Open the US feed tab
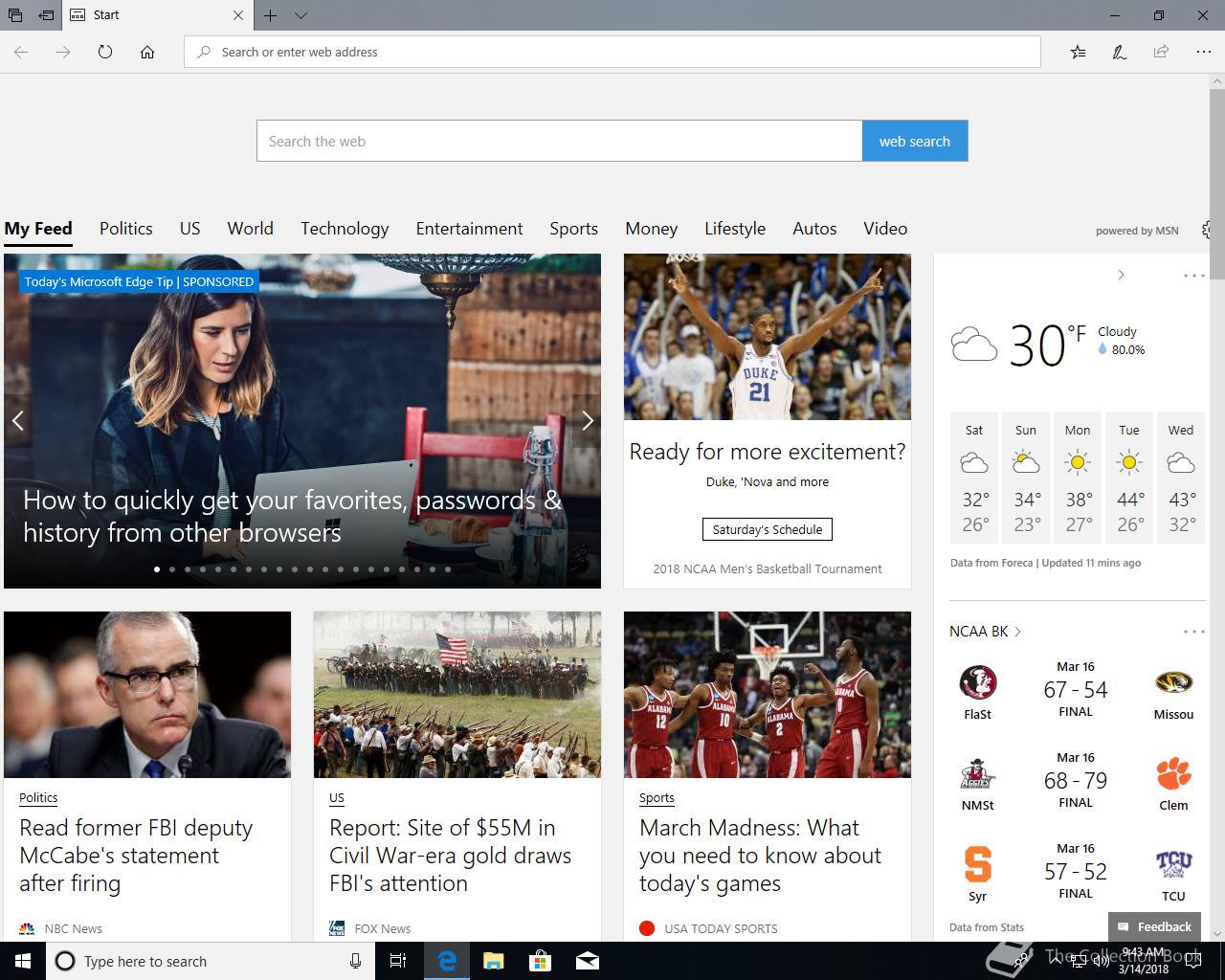 [190, 229]
